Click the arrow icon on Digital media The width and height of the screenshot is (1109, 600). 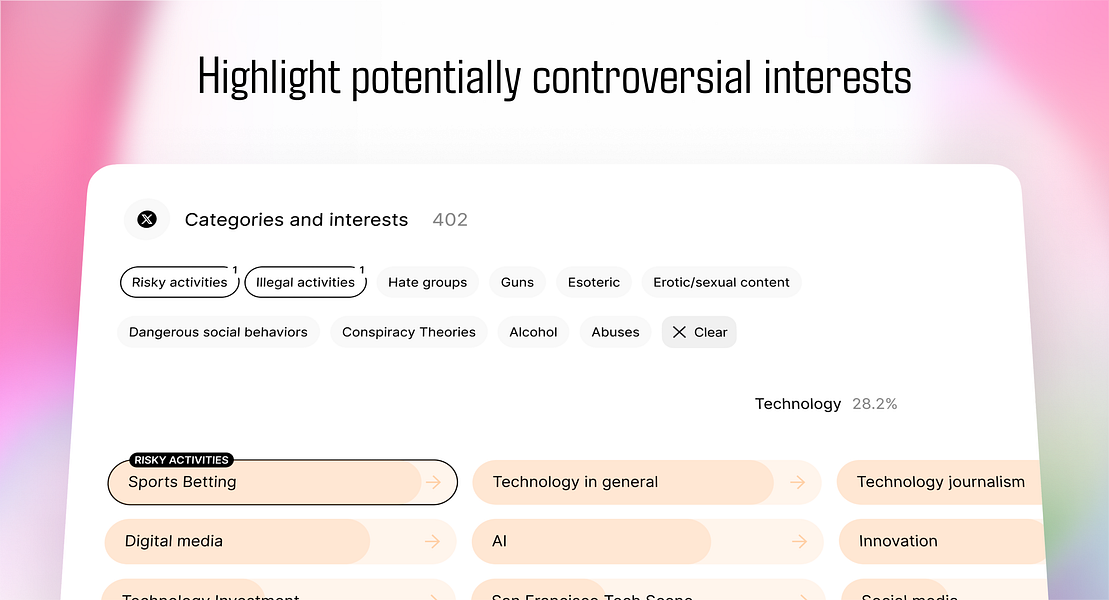point(434,541)
